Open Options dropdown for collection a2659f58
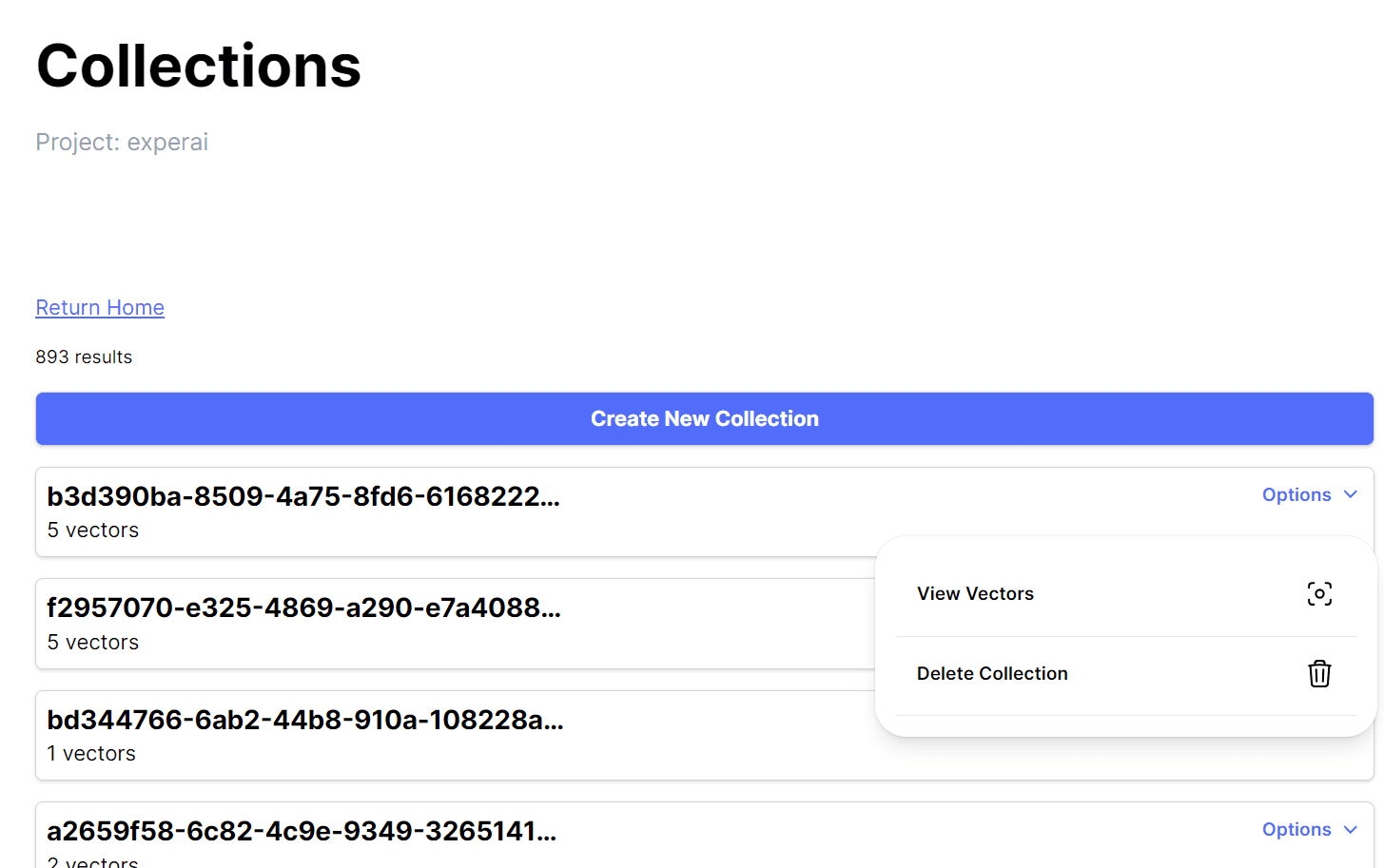This screenshot has width=1384, height=868. point(1296,829)
